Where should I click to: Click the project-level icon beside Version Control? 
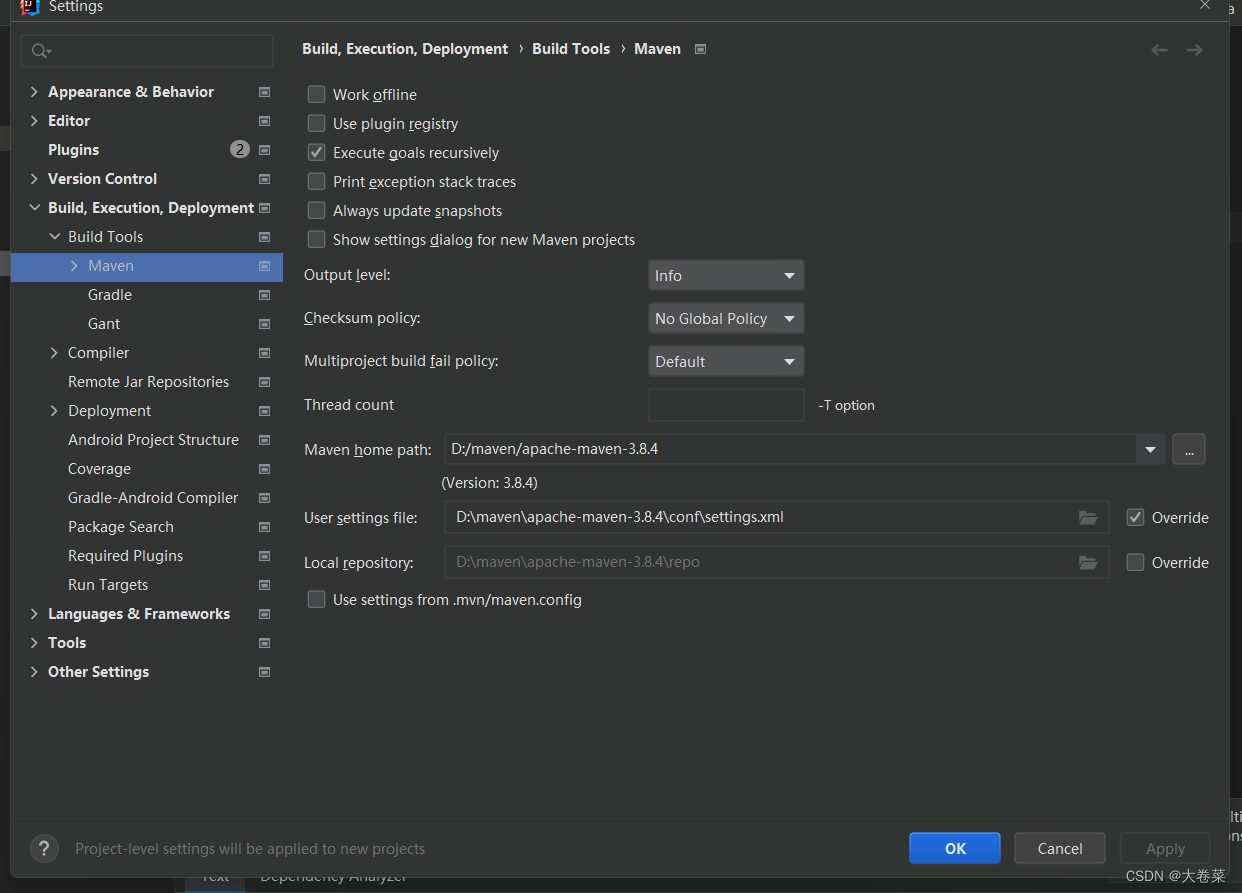pyautogui.click(x=264, y=179)
